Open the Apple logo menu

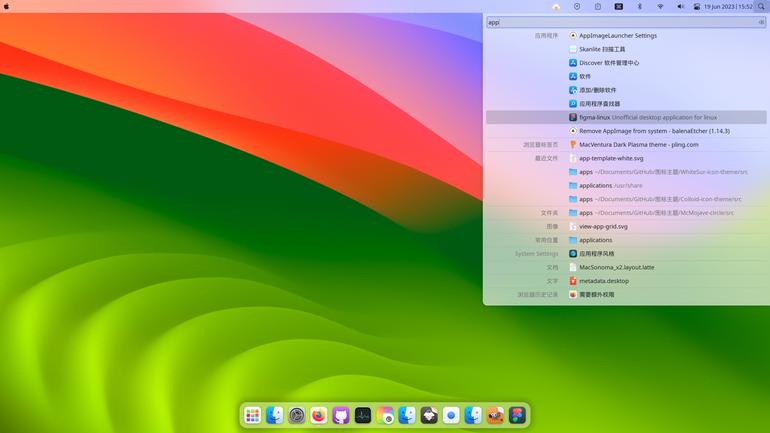6,7
